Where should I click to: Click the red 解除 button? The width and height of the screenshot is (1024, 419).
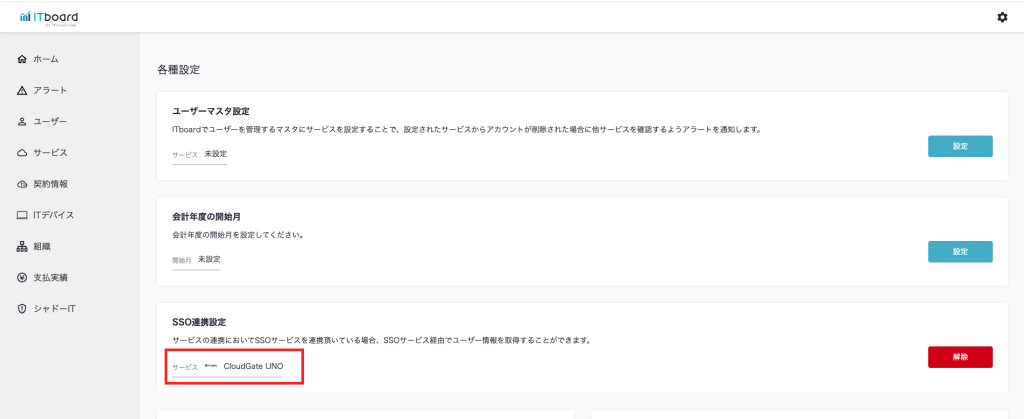[960, 357]
